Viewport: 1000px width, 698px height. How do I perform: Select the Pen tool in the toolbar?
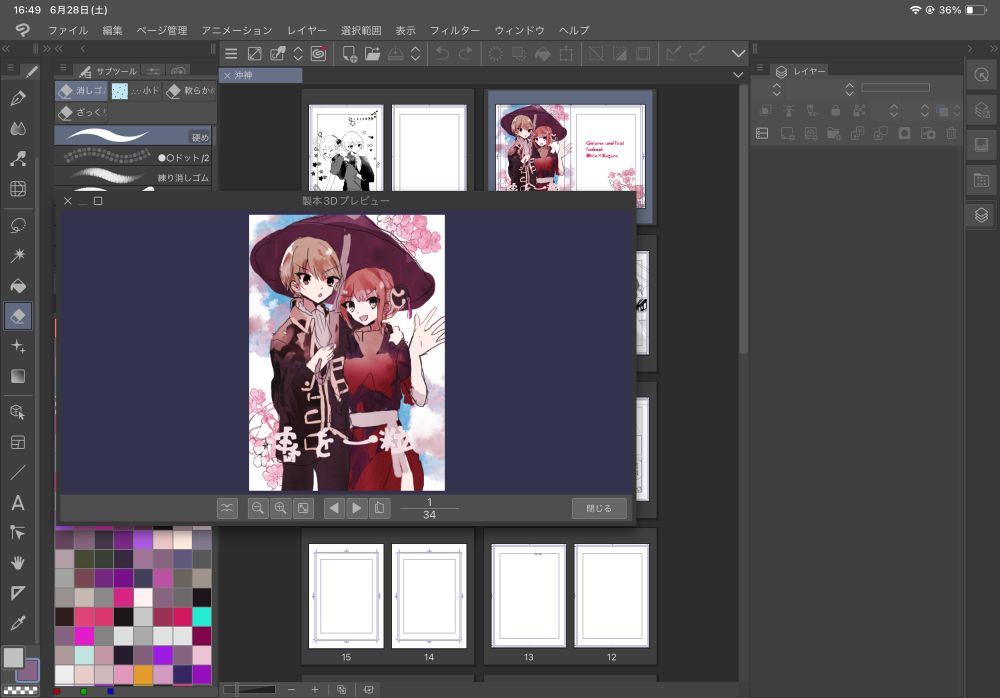click(x=18, y=98)
